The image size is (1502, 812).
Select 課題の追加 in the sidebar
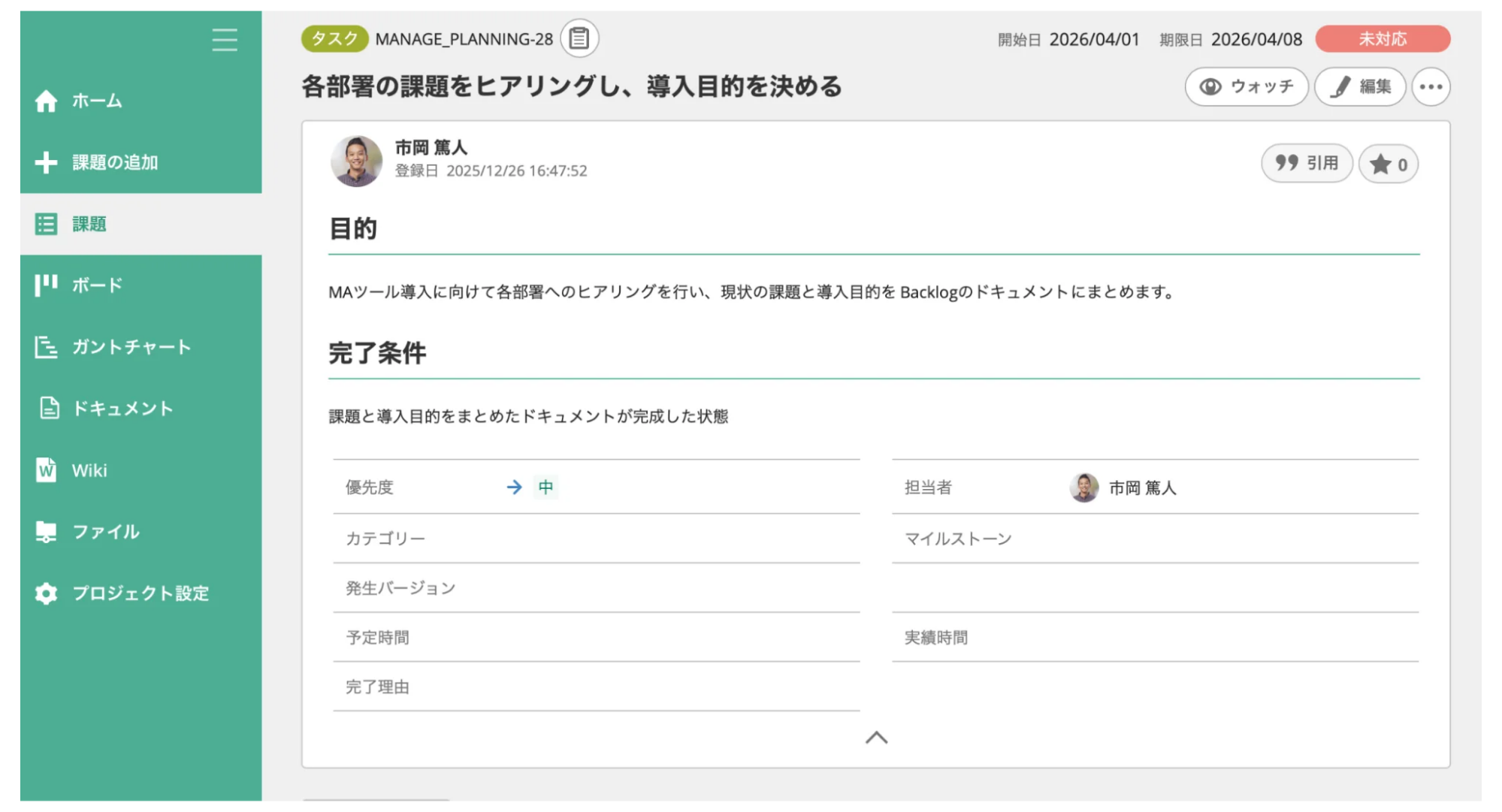click(x=141, y=162)
